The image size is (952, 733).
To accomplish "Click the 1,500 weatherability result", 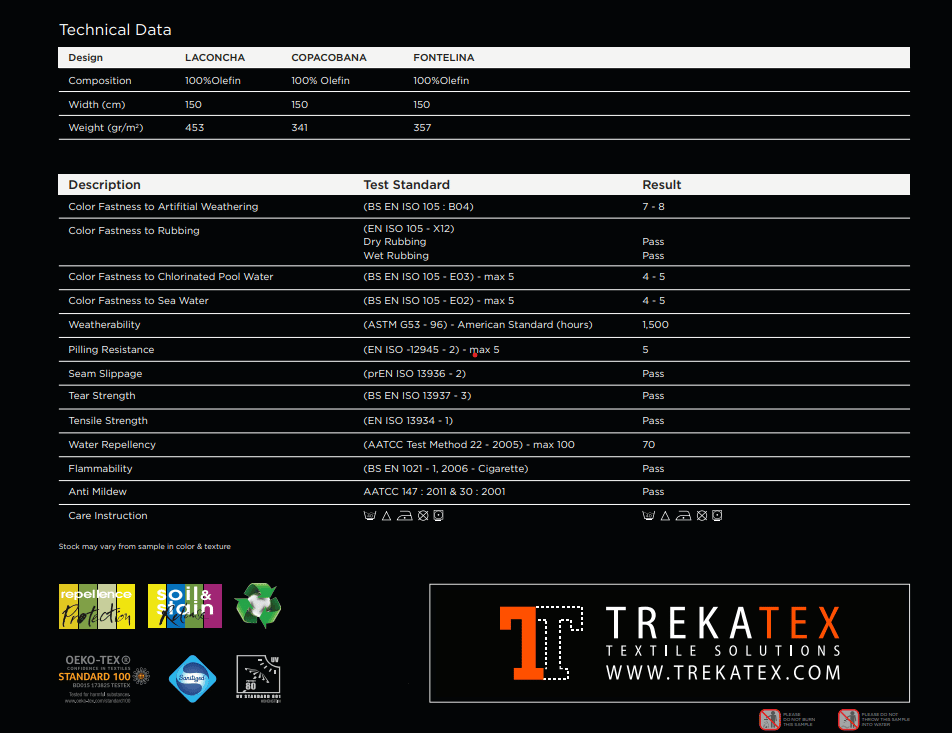I will (x=655, y=325).
